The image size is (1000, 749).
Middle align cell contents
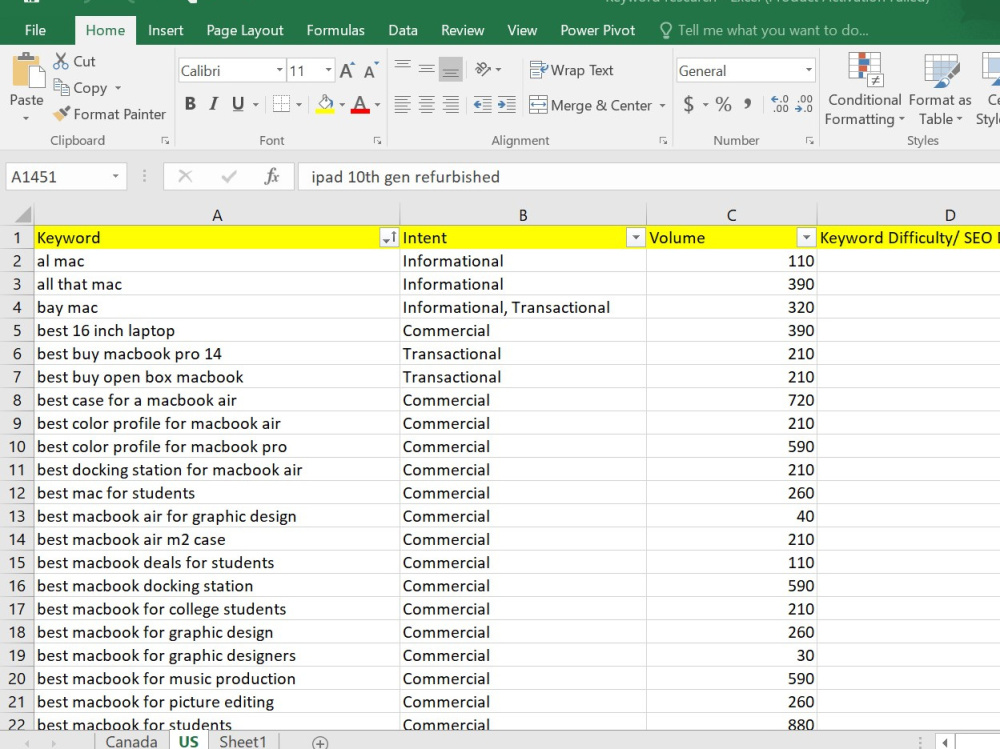[x=427, y=68]
